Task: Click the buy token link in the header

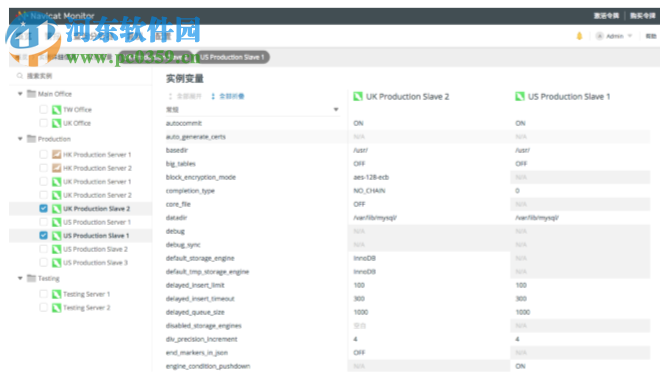Action: point(642,16)
